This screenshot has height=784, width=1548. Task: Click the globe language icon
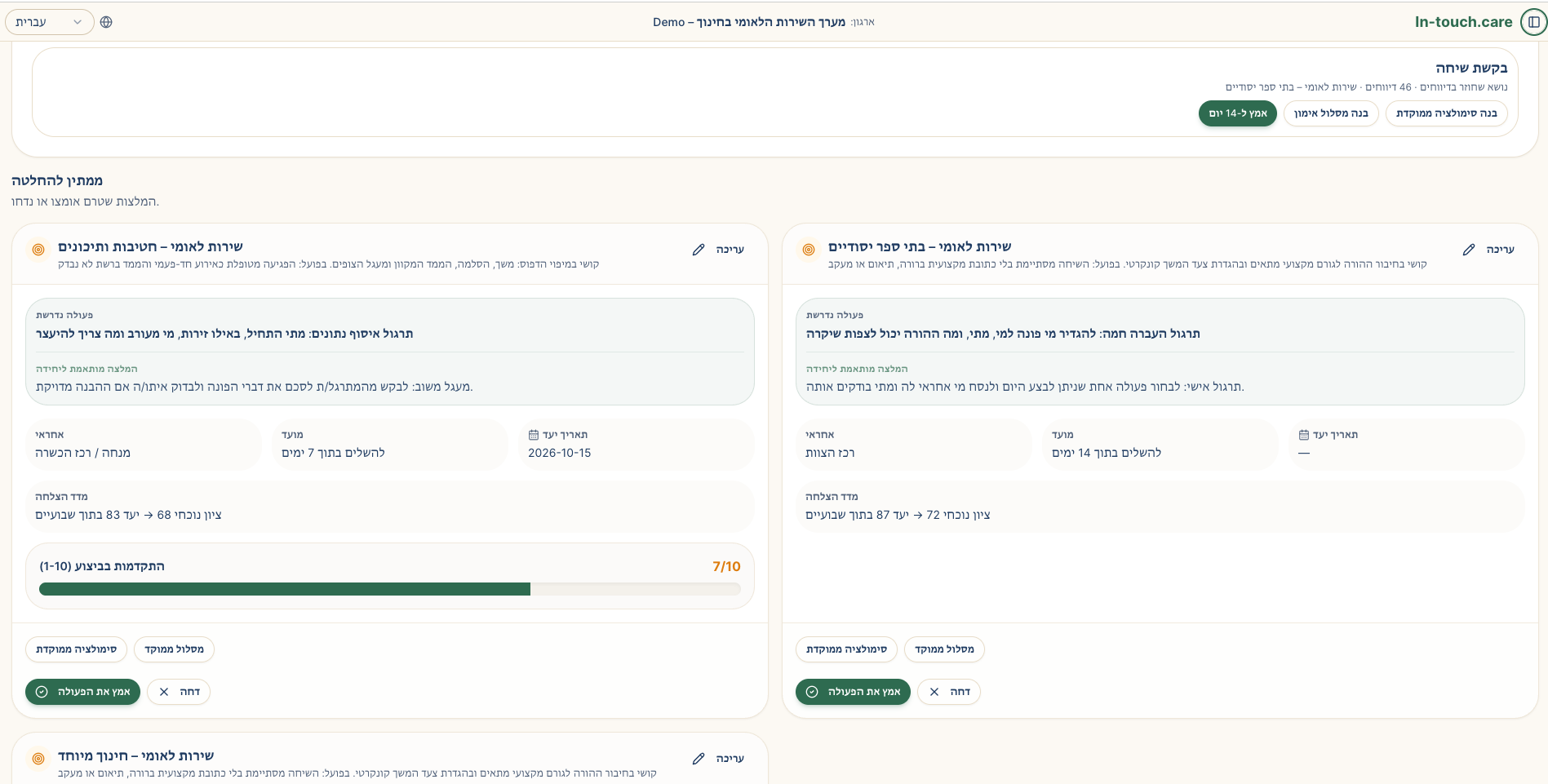106,22
